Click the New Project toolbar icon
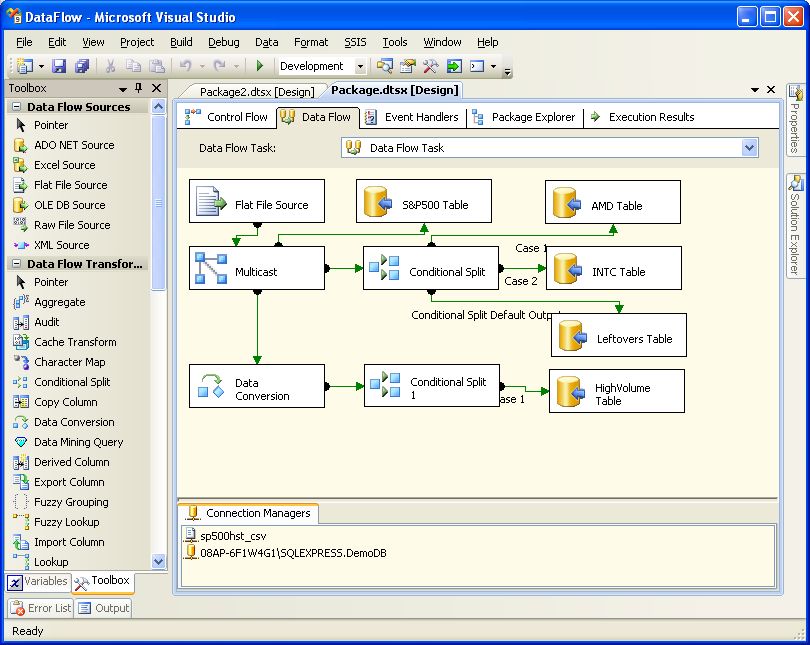This screenshot has width=810, height=645. point(24,66)
